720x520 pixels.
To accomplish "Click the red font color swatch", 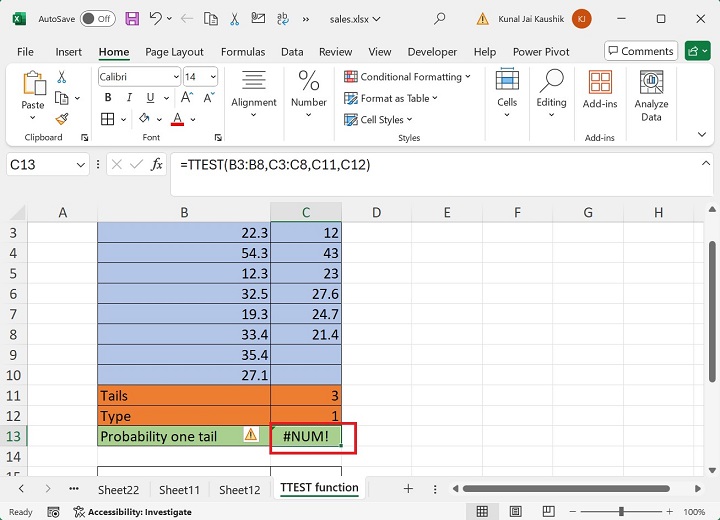I will (x=177, y=119).
